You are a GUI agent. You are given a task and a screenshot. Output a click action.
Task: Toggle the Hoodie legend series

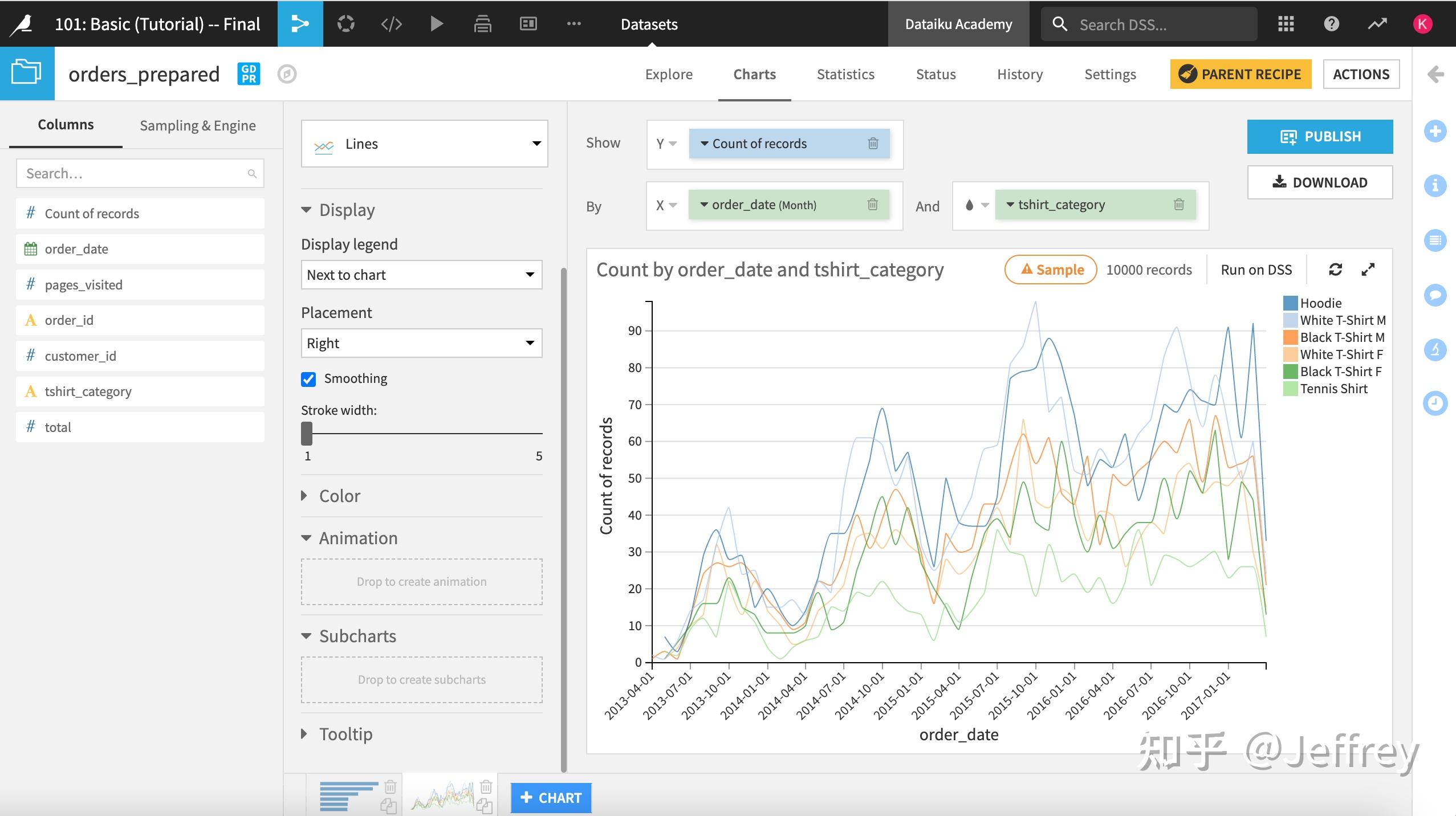click(x=1320, y=303)
